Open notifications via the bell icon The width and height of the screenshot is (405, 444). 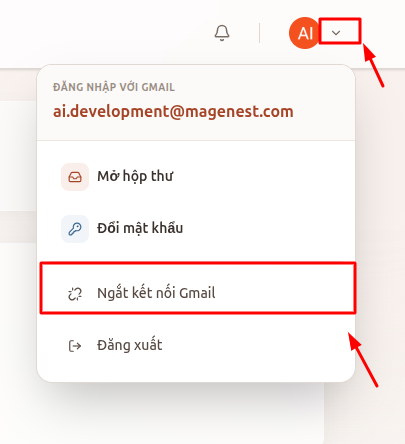tap(222, 33)
